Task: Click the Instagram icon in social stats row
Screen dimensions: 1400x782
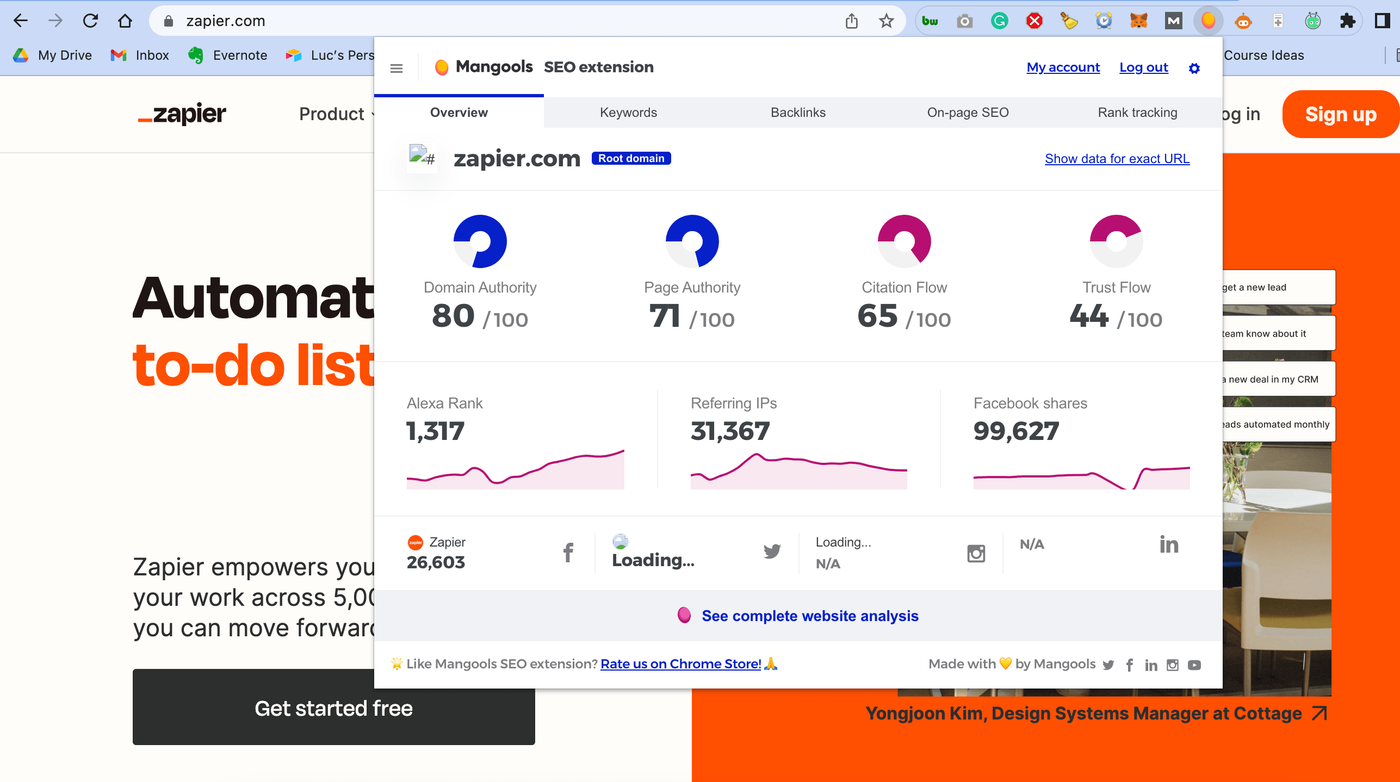Action: pyautogui.click(x=976, y=553)
